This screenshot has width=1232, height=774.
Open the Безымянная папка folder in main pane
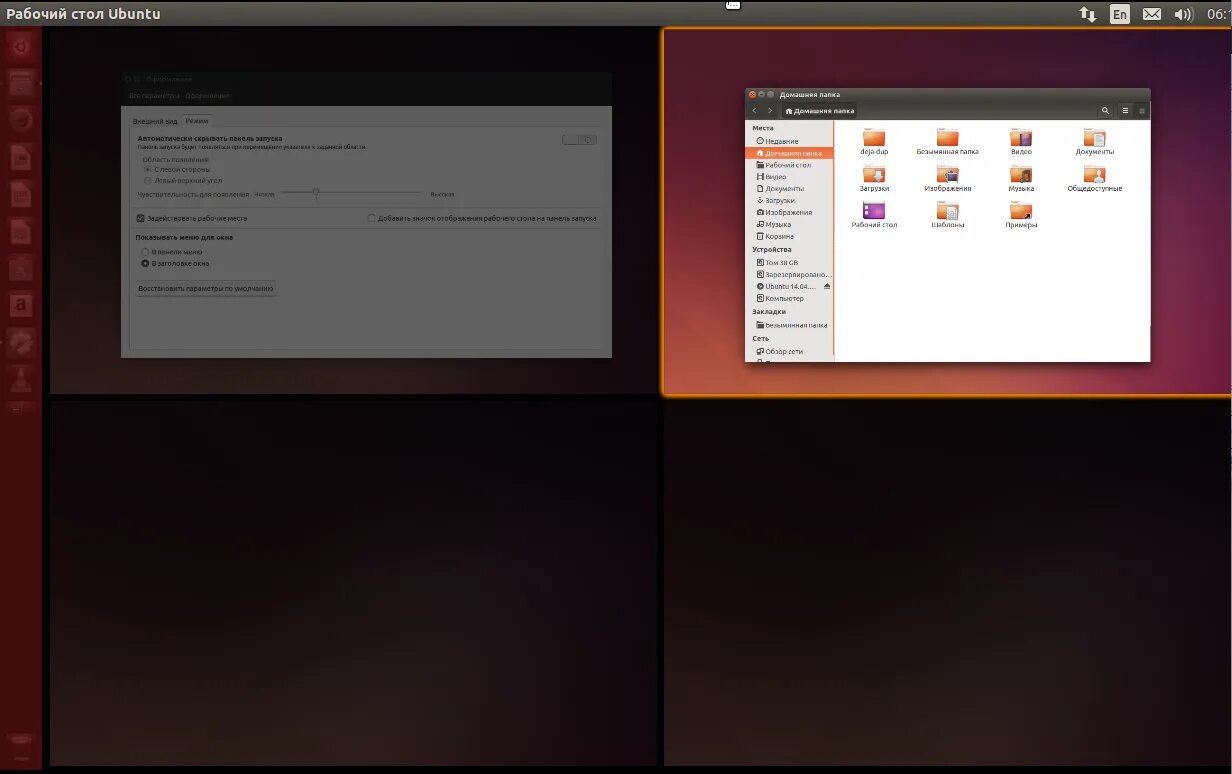pyautogui.click(x=947, y=138)
